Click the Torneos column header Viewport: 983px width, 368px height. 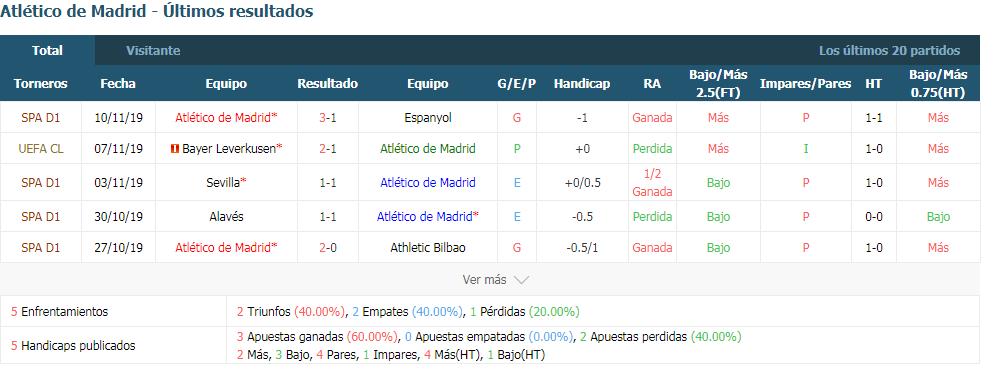pyautogui.click(x=41, y=83)
